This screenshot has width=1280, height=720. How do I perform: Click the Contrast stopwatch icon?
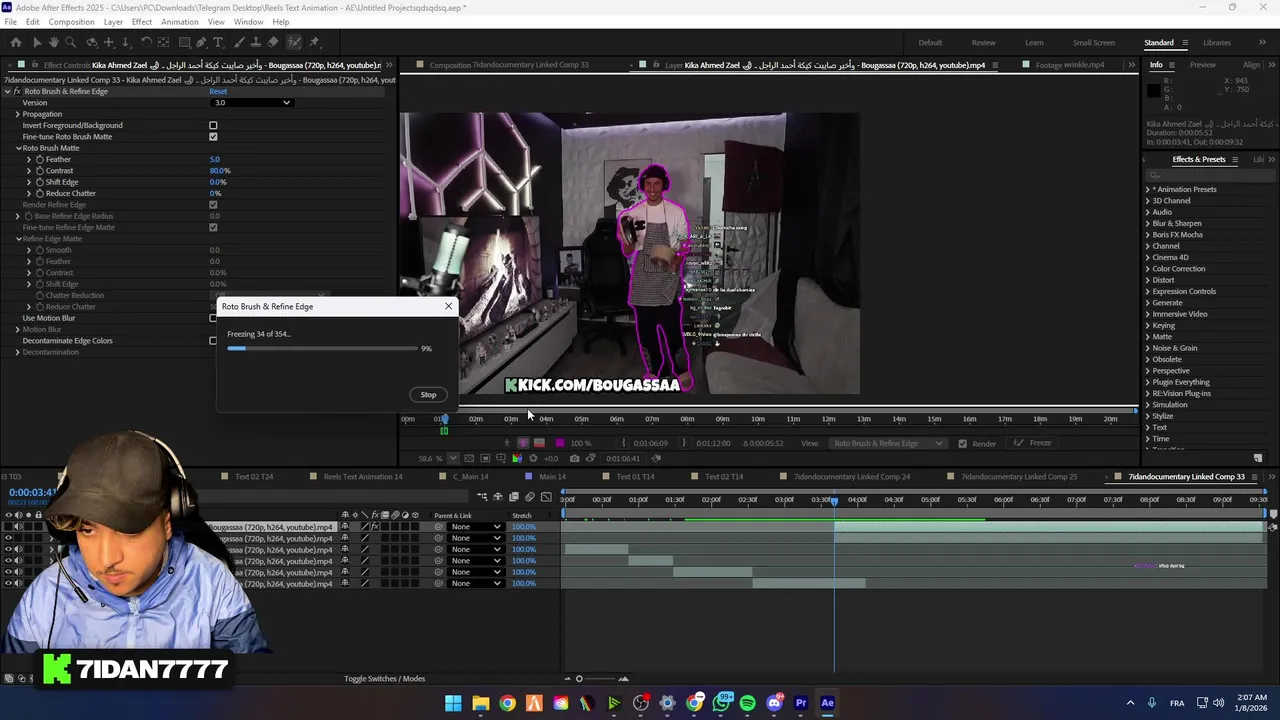40,171
